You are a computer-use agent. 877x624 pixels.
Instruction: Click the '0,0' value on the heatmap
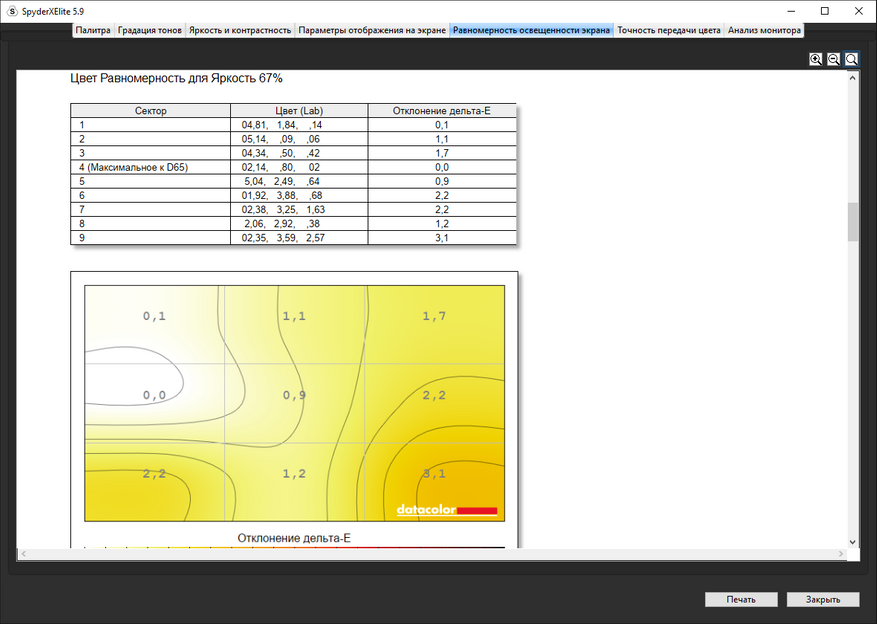[154, 395]
